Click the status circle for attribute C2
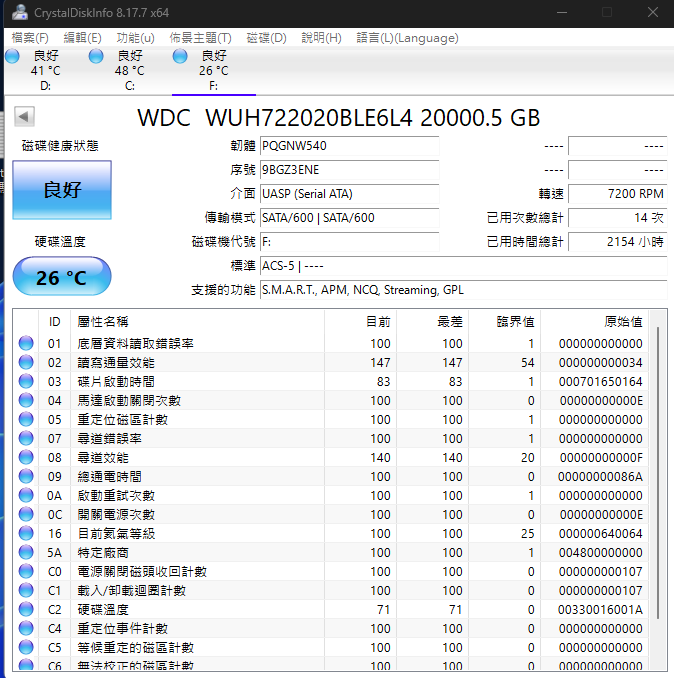This screenshot has height=678, width=674. point(26,609)
